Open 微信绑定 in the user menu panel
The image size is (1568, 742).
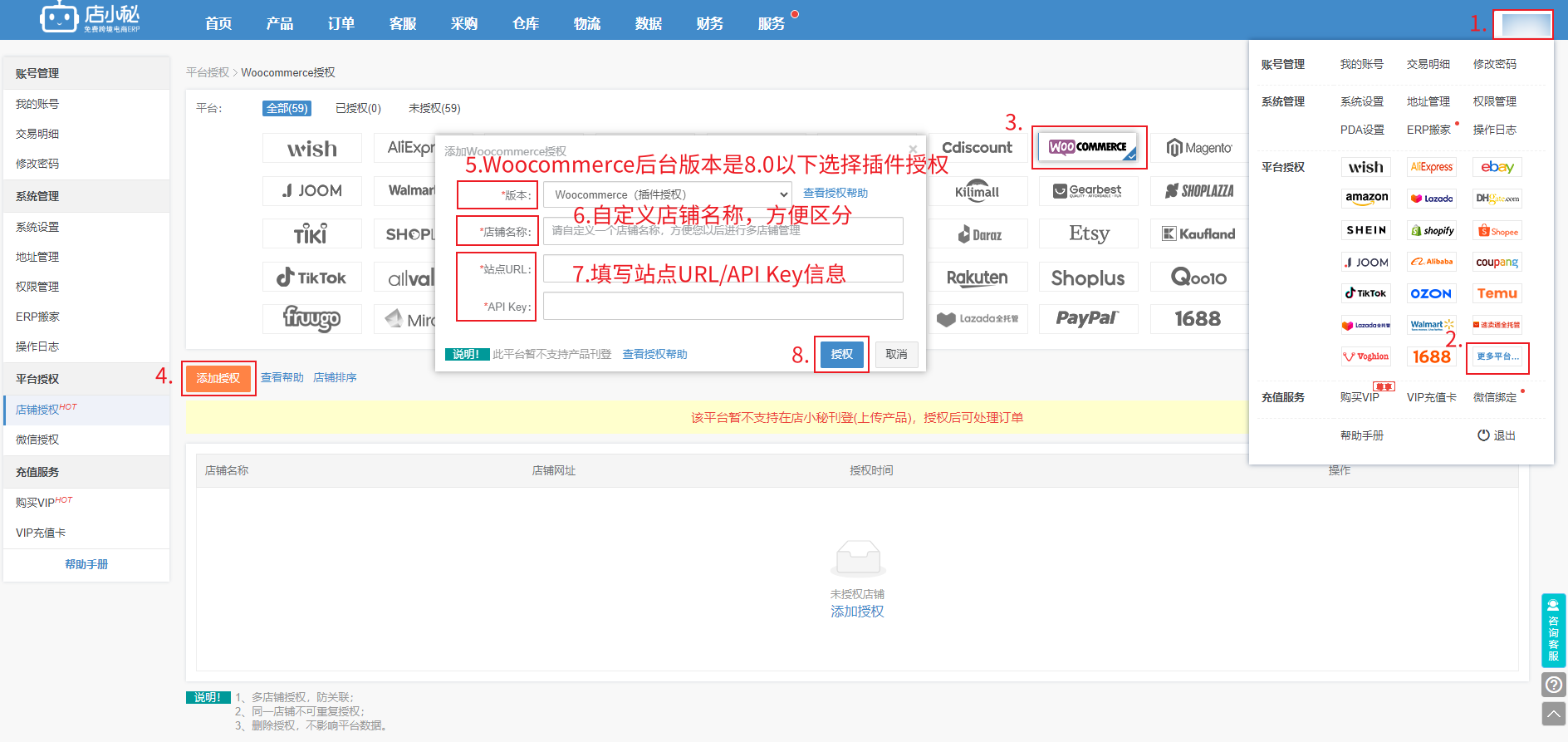[1495, 397]
